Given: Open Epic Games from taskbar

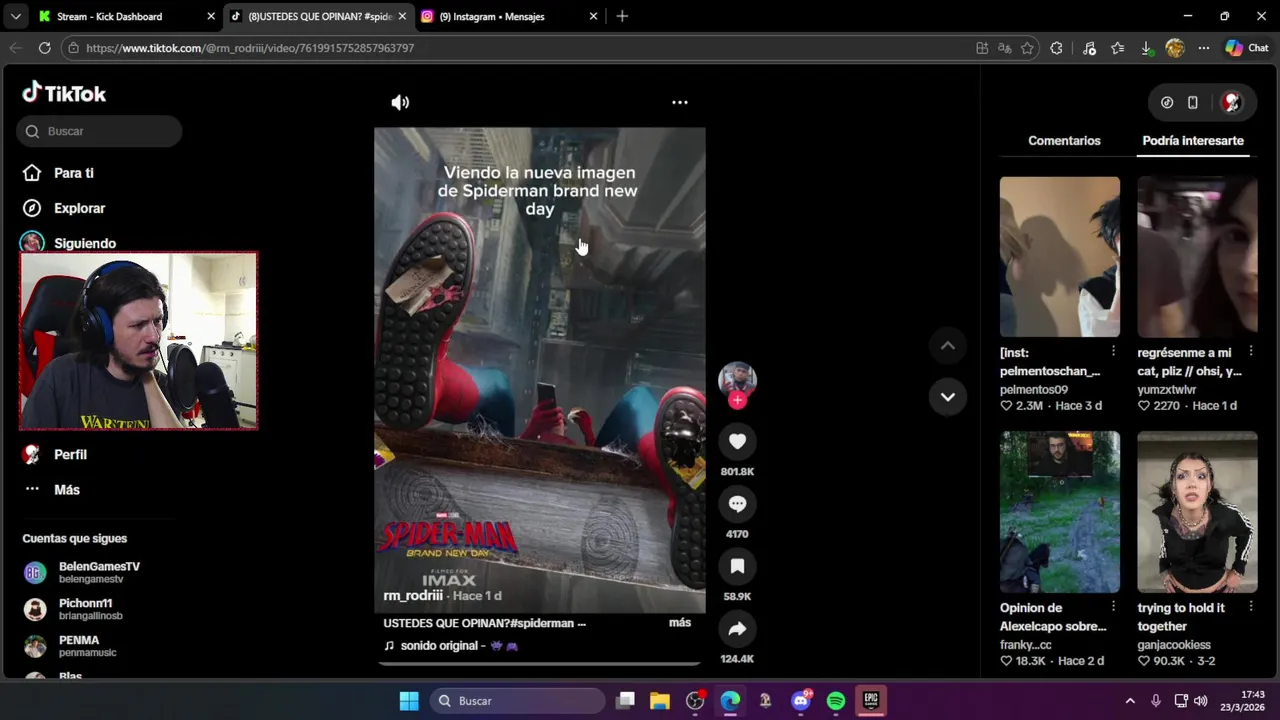Looking at the screenshot, I should pos(871,701).
